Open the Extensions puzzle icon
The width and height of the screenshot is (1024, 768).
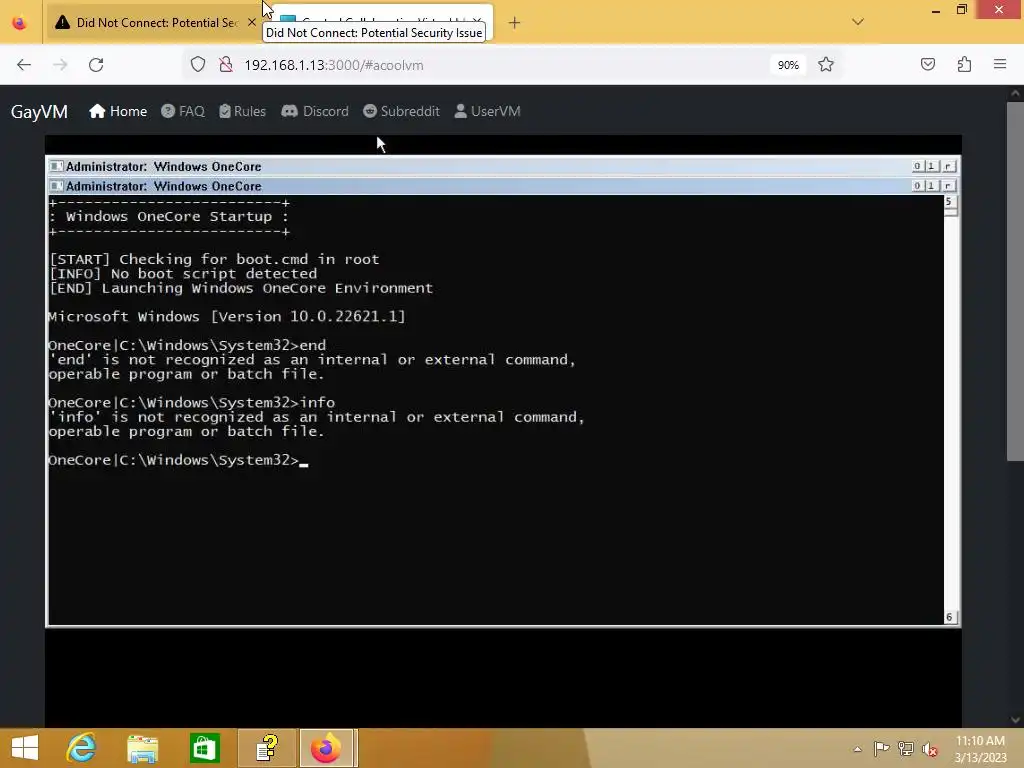tap(964, 64)
